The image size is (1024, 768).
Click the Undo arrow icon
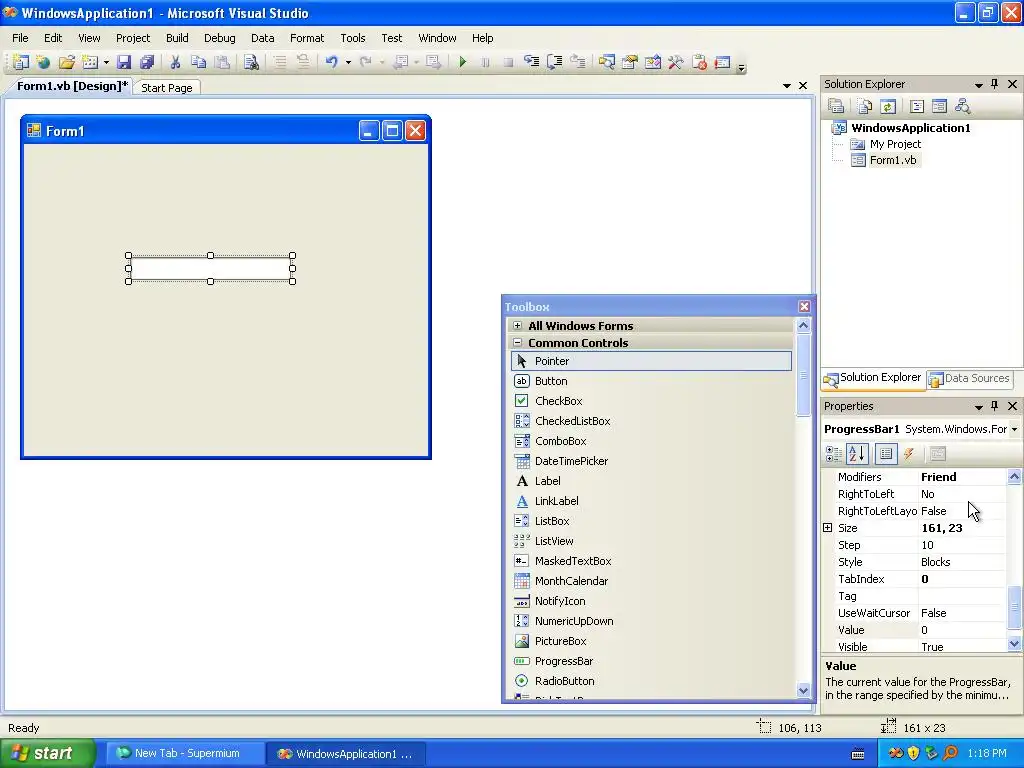tap(332, 62)
